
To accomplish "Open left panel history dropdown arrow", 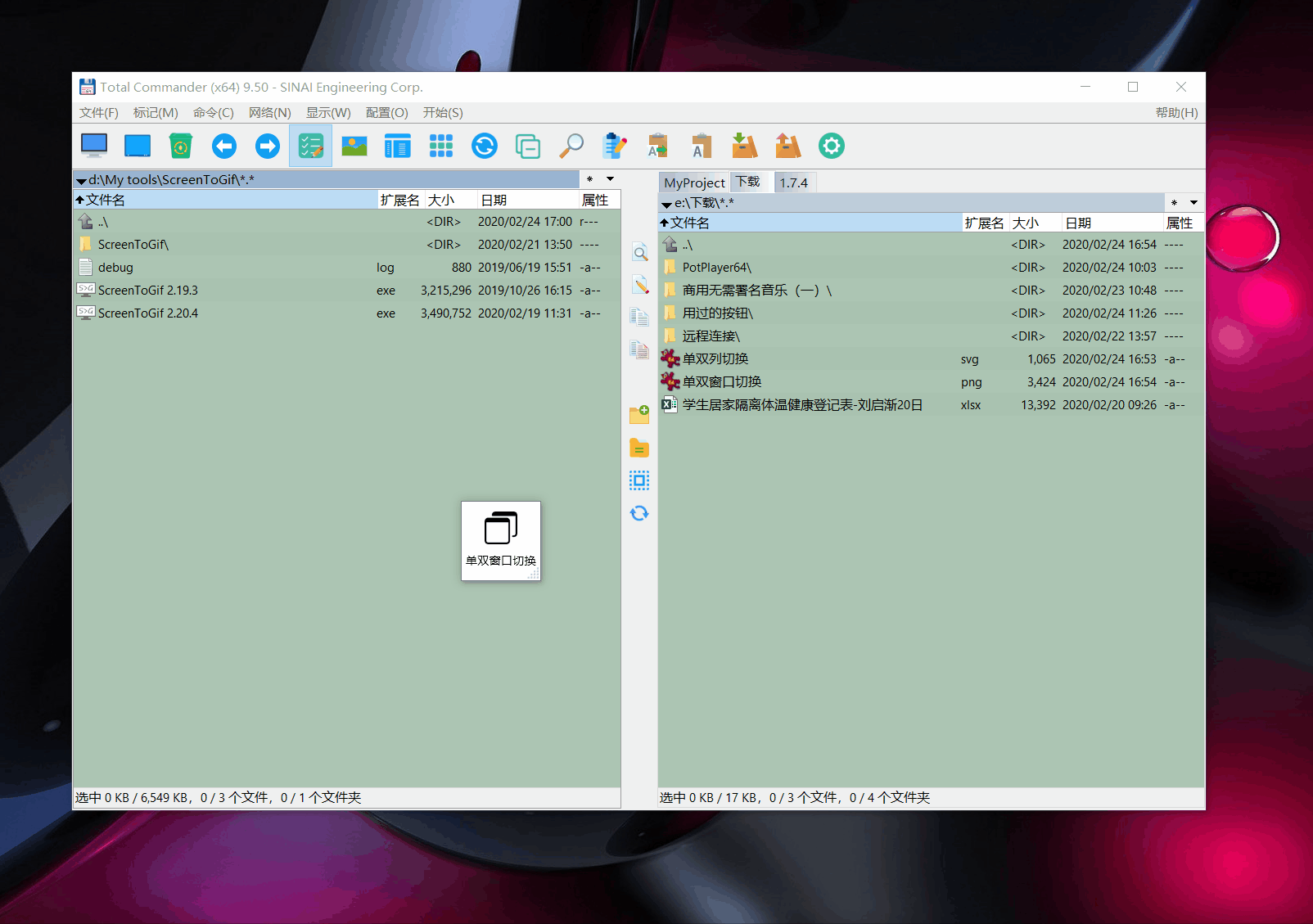I will (611, 179).
